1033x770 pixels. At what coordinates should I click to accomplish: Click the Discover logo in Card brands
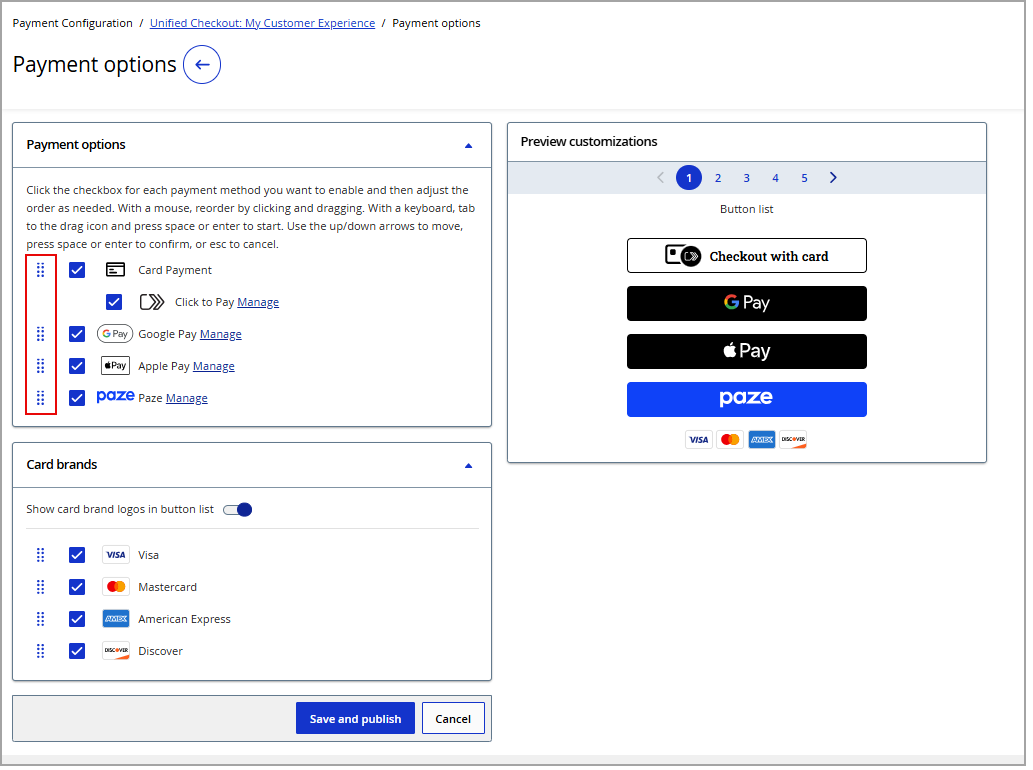point(116,653)
